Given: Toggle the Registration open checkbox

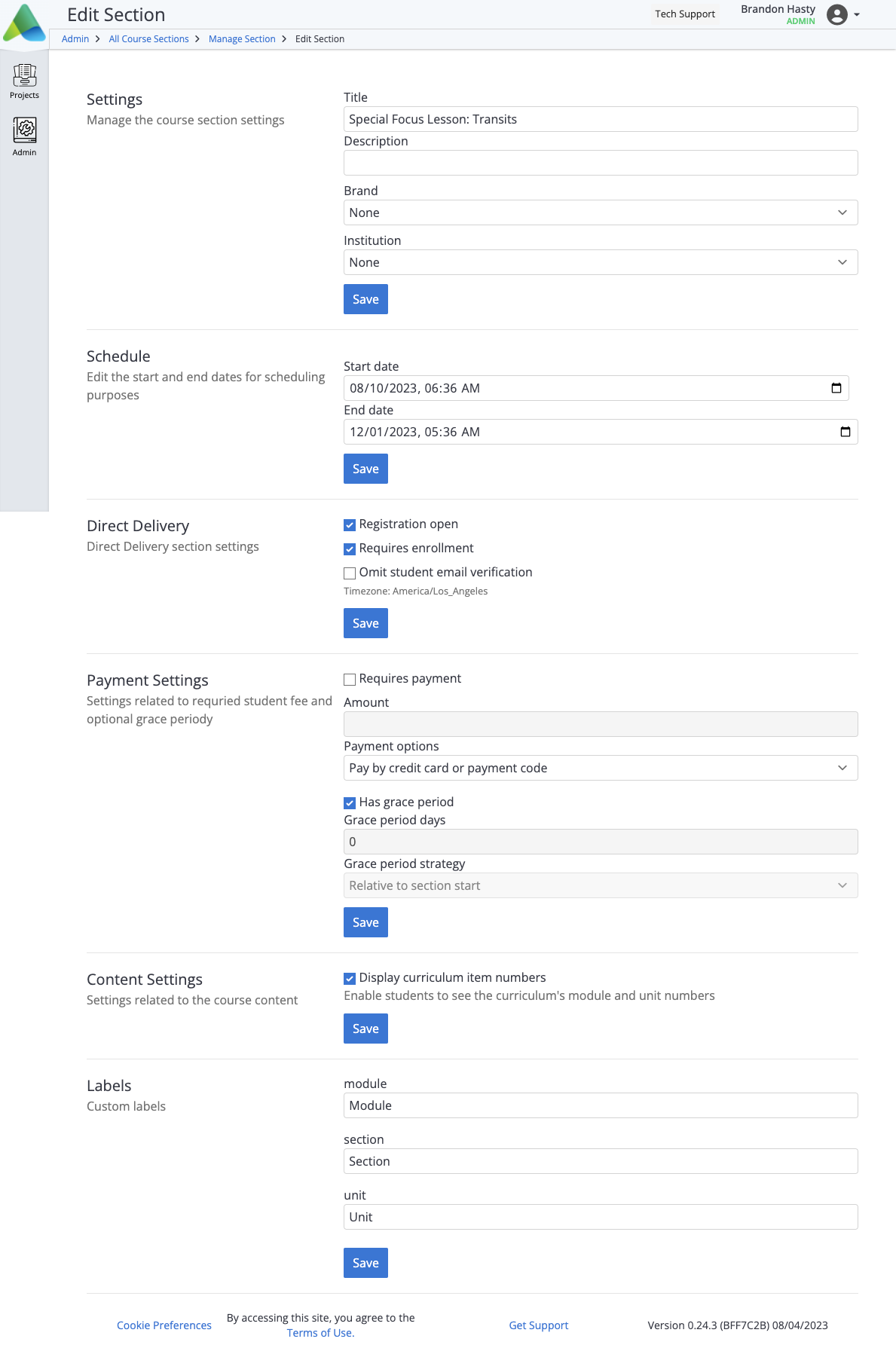Looking at the screenshot, I should 350,525.
